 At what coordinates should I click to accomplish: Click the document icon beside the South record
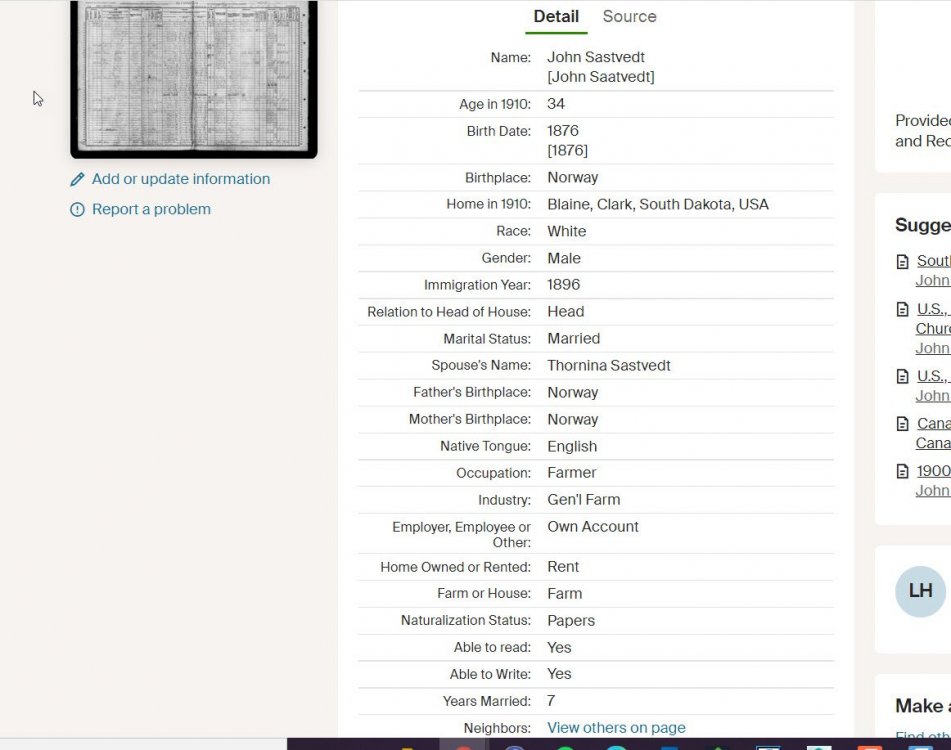tap(903, 262)
